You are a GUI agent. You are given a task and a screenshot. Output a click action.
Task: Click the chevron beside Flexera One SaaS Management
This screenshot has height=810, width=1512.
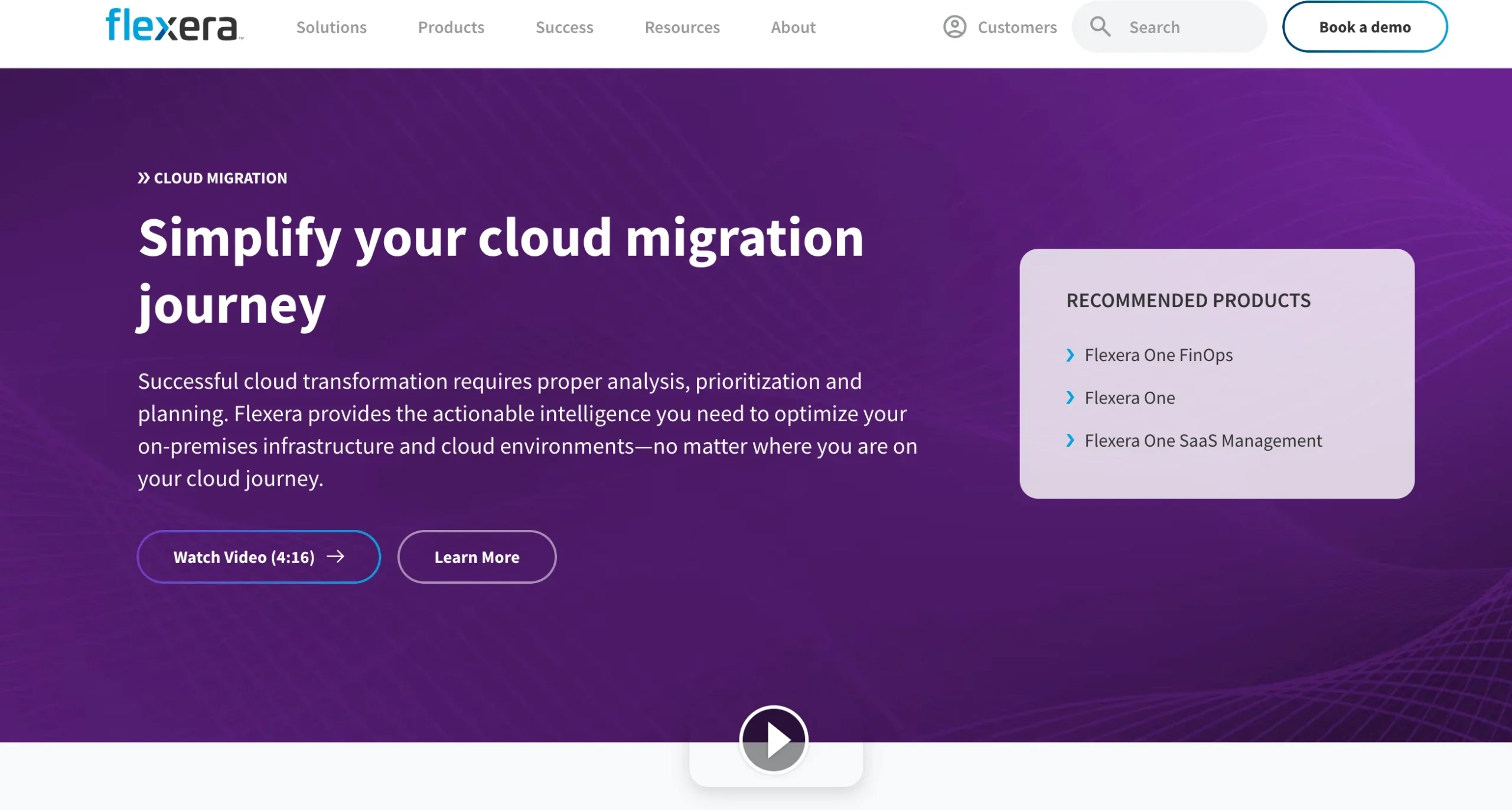(1070, 440)
